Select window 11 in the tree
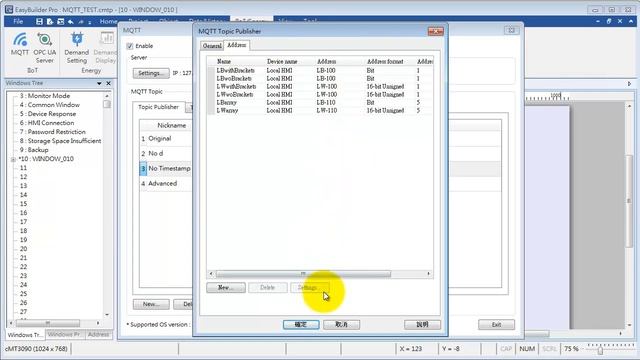 pos(23,168)
